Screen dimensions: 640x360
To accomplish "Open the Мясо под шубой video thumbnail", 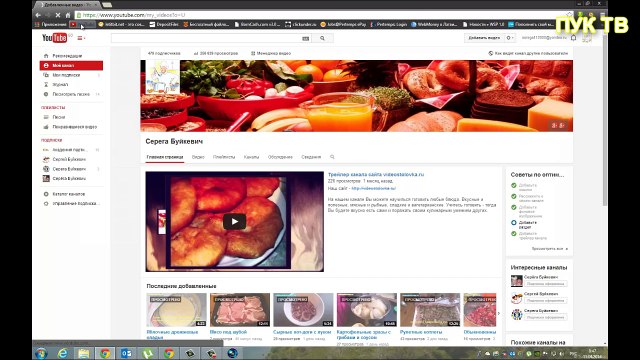I will (240, 310).
